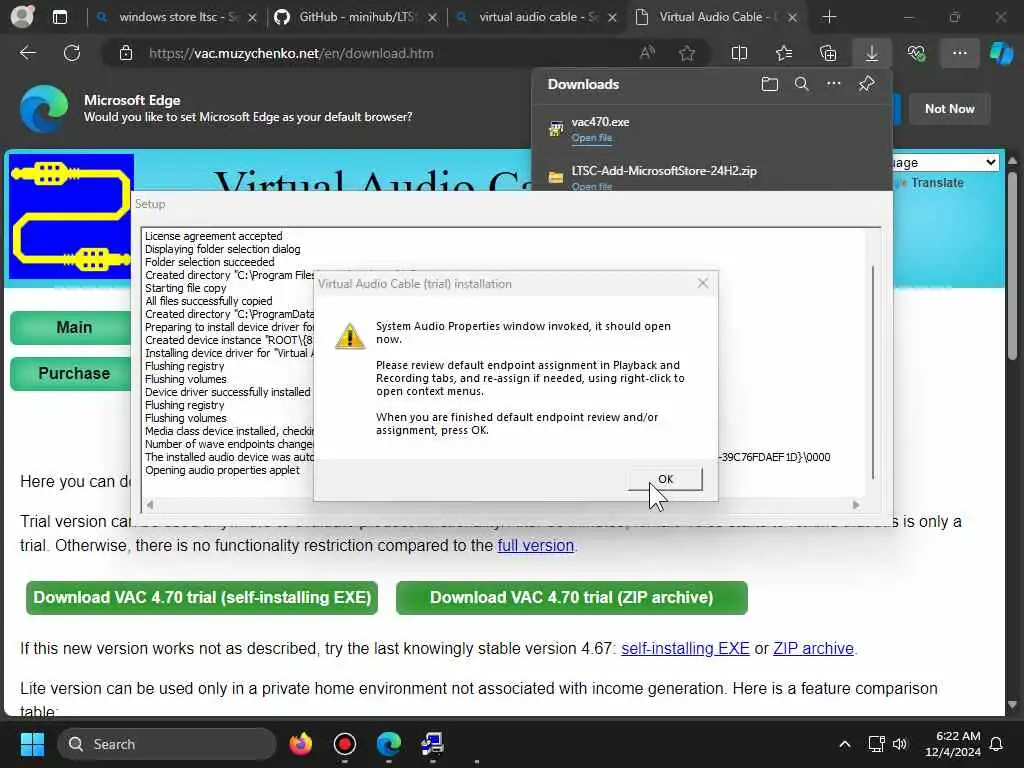
Task: Click OK in the installation dialog
Action: pyautogui.click(x=665, y=479)
